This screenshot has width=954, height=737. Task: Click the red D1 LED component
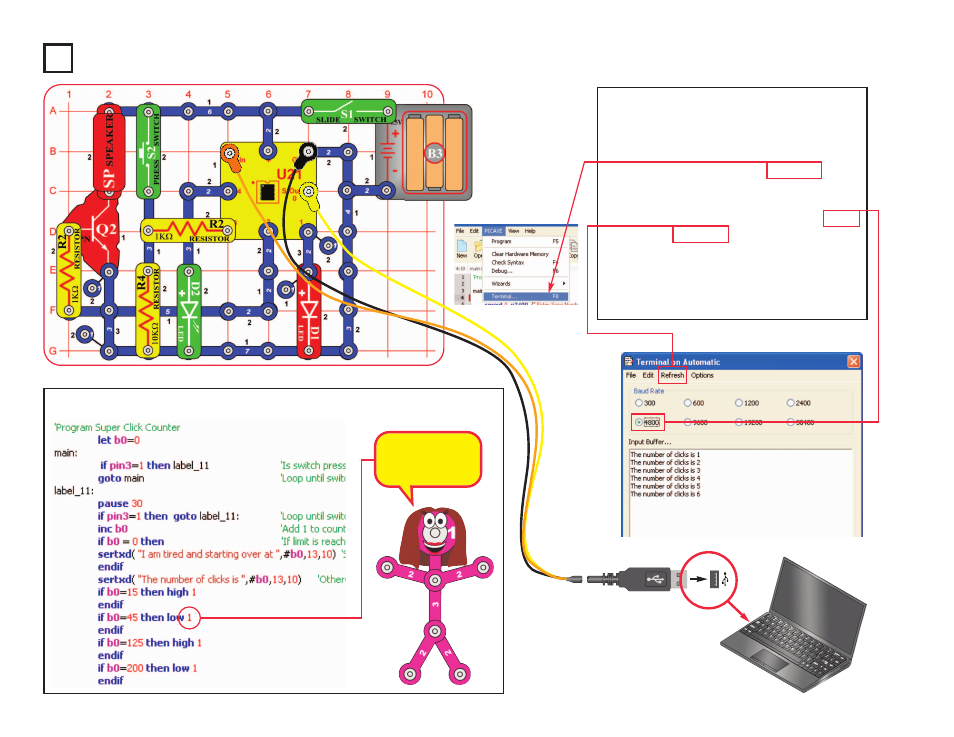coord(309,311)
